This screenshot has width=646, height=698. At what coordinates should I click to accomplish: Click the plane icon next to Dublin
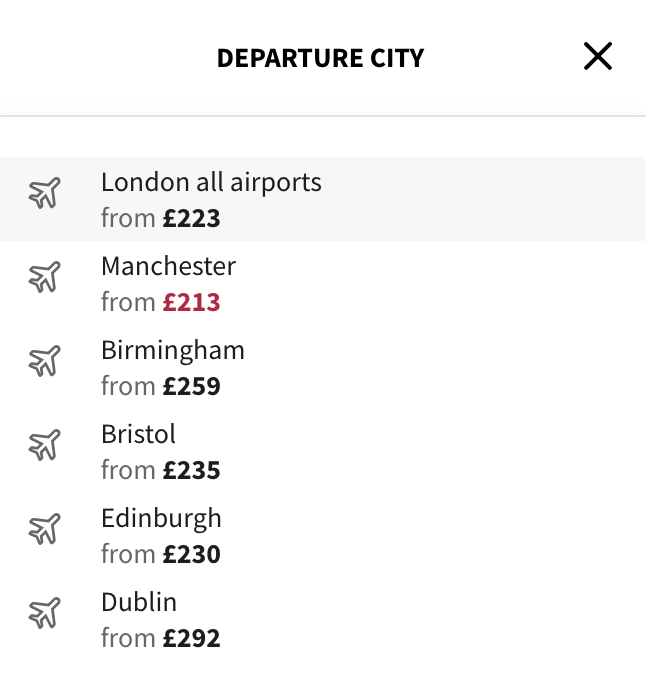[x=45, y=613]
